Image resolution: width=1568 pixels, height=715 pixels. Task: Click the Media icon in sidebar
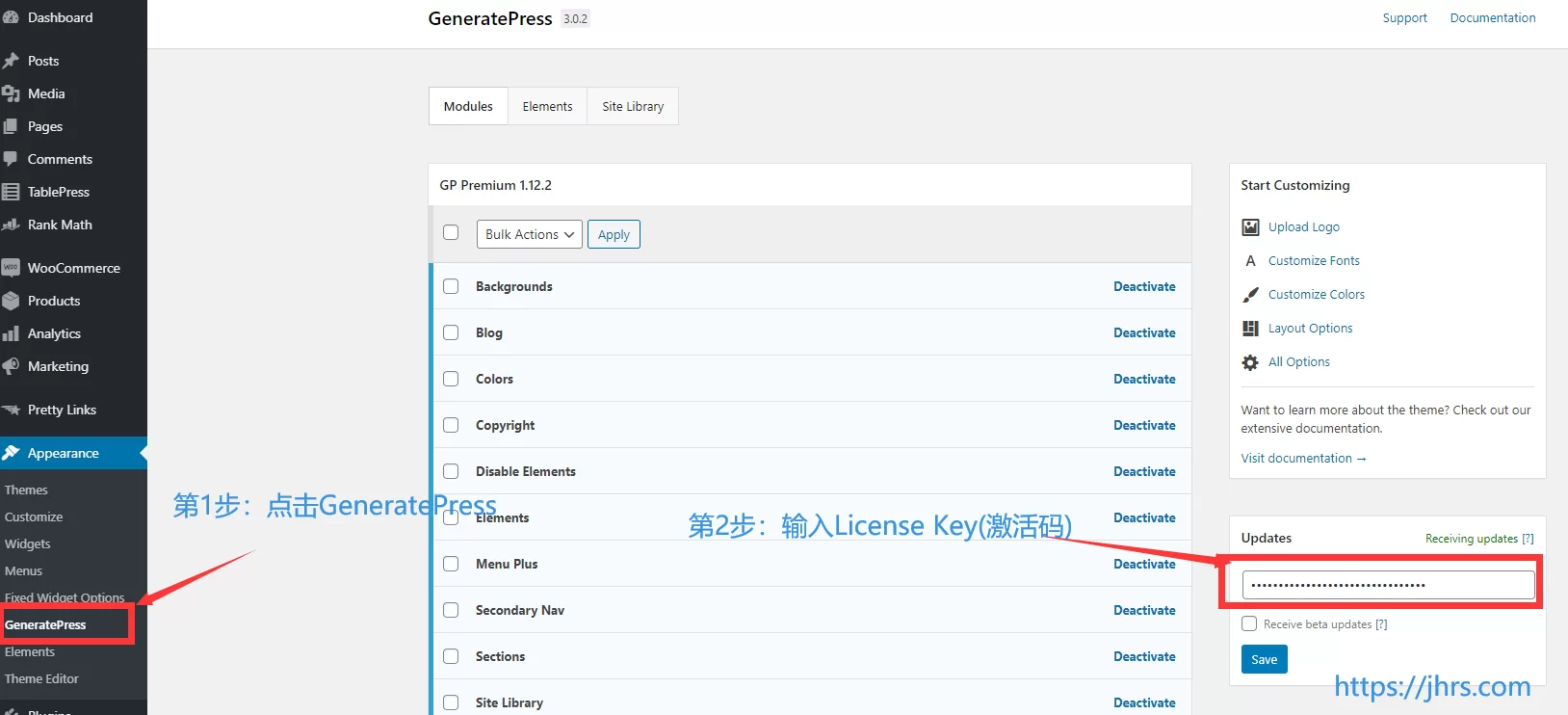pyautogui.click(x=12, y=93)
